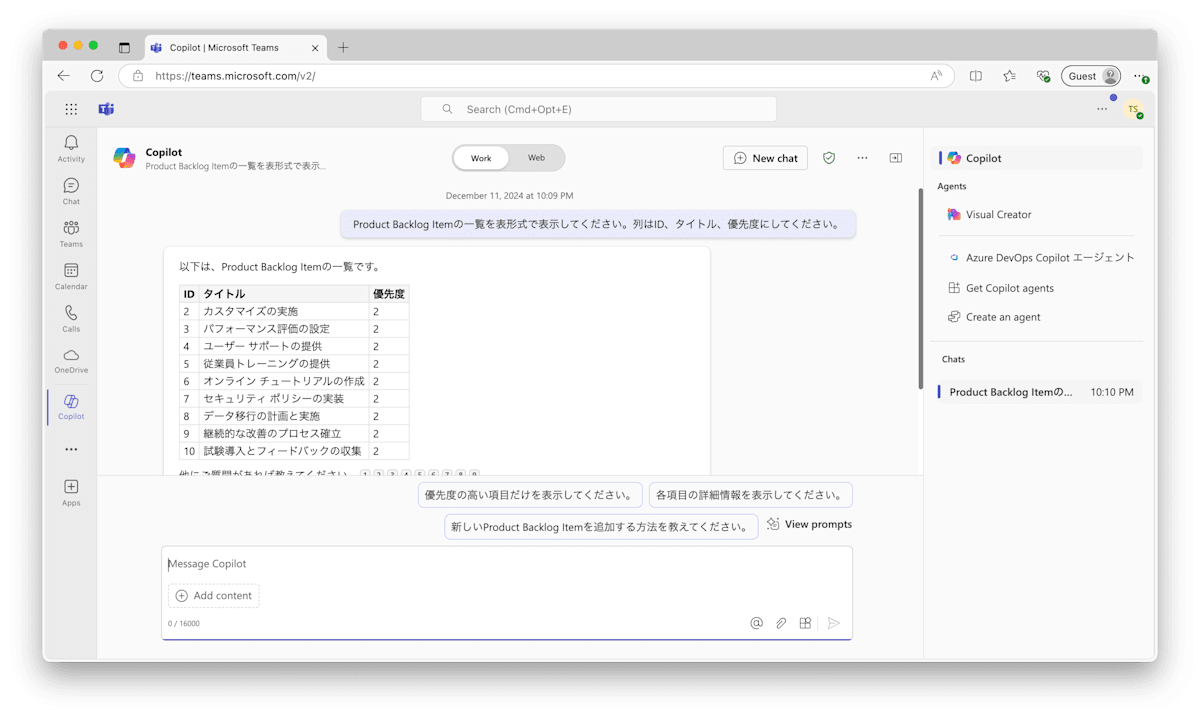
Task: Focus the Teams search box
Action: tap(598, 109)
